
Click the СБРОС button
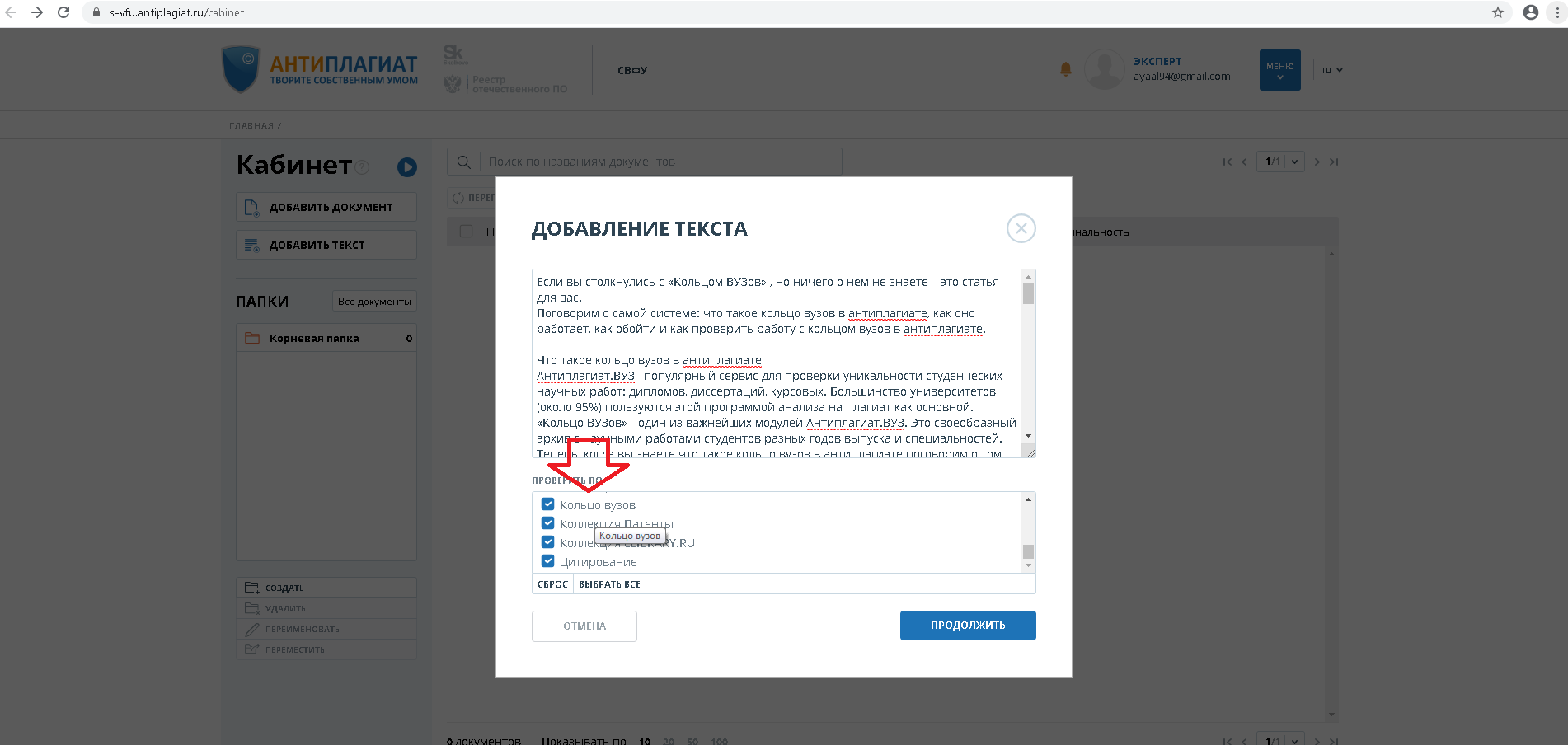(x=552, y=584)
